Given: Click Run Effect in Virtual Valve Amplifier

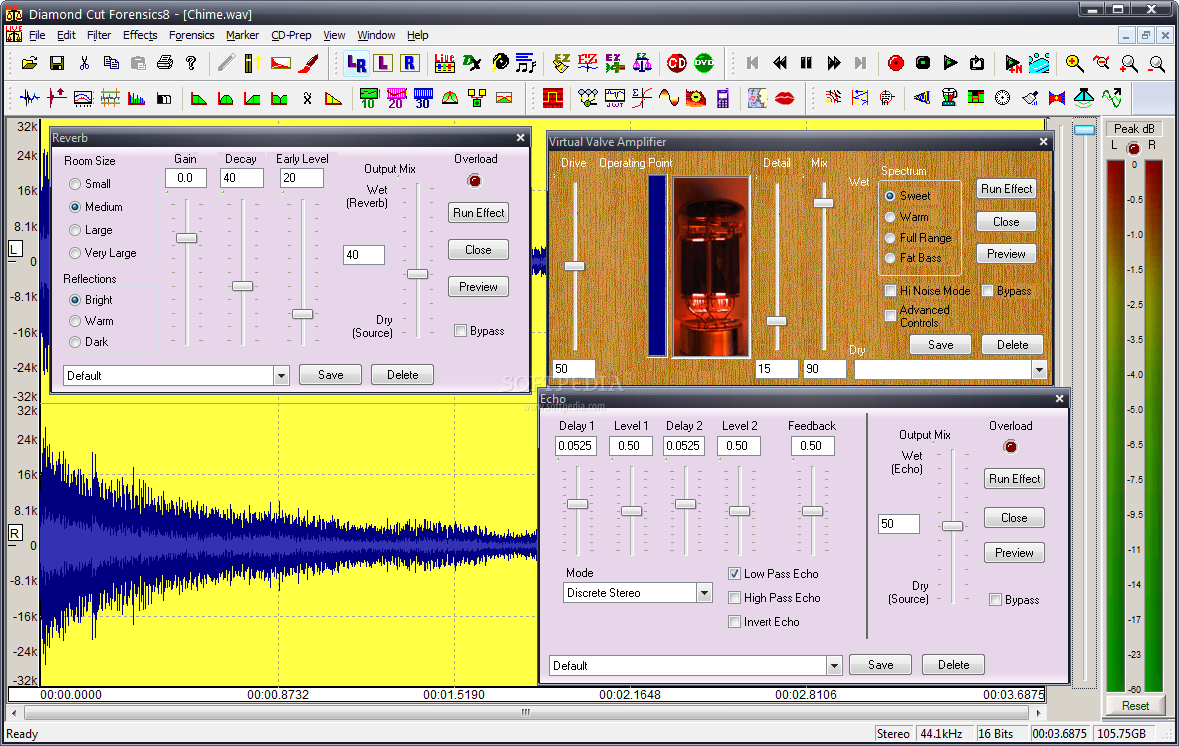Looking at the screenshot, I should point(1006,189).
